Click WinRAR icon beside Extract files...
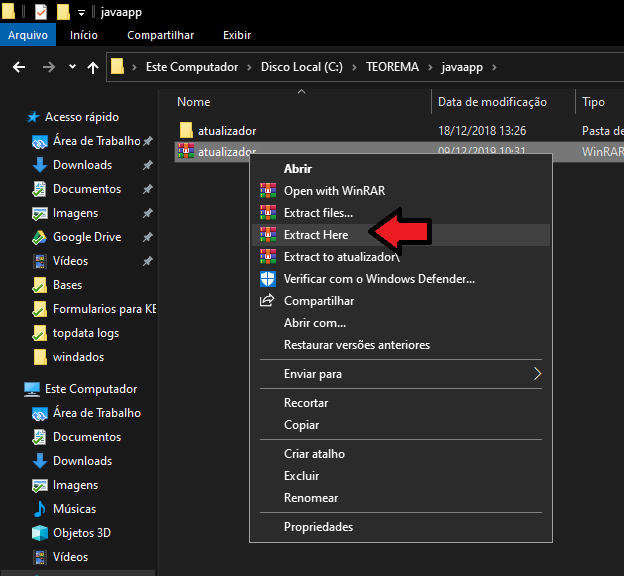Screen dimensions: 624x576 tap(268, 213)
